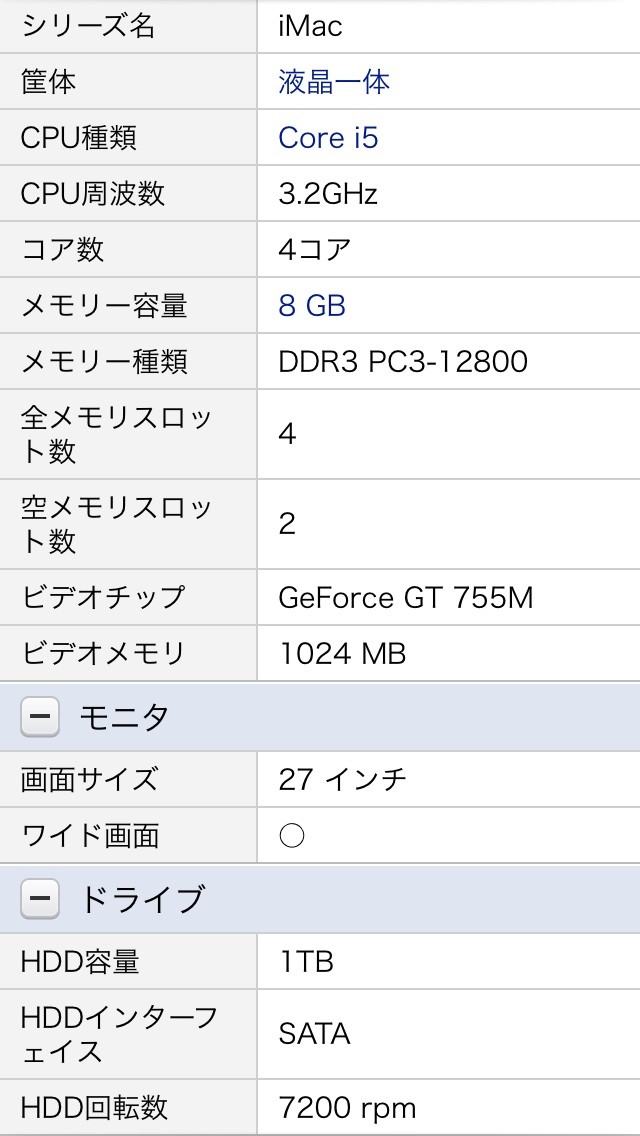Click the 1024 MB video memory value

click(x=342, y=653)
